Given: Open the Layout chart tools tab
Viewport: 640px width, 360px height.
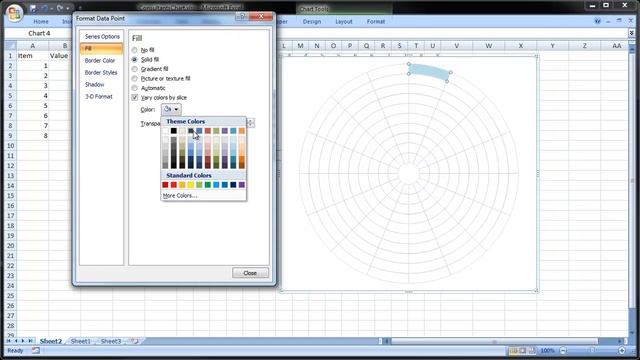Looking at the screenshot, I should (x=344, y=22).
